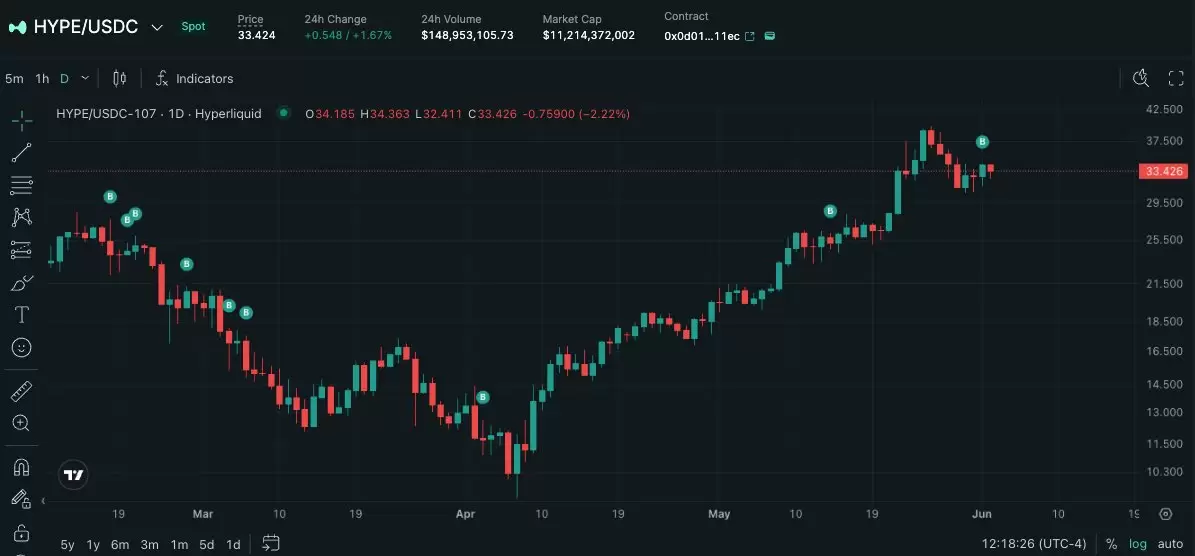This screenshot has width=1195, height=556.
Task: Activate the zoom in magnifier tool
Action: [21, 423]
